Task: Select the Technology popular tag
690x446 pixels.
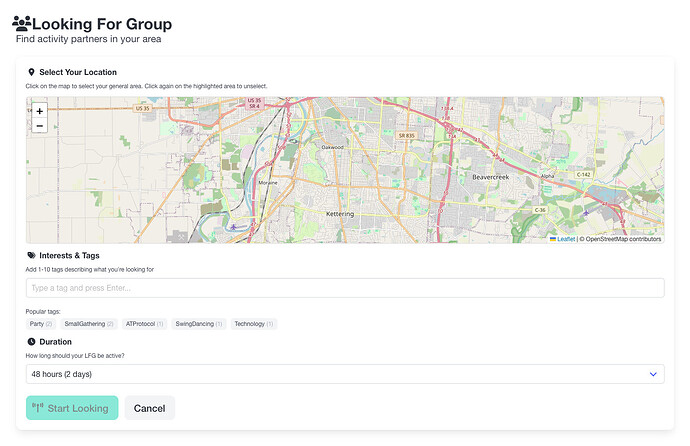Action: (x=253, y=324)
